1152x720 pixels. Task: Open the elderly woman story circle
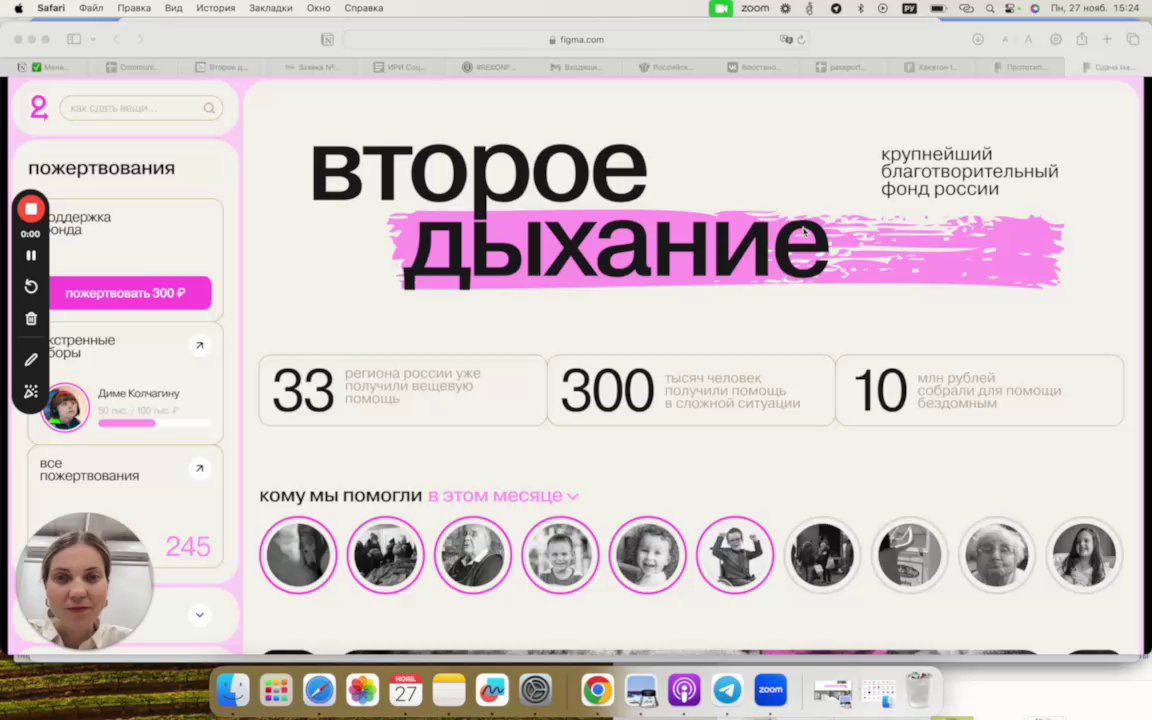997,555
